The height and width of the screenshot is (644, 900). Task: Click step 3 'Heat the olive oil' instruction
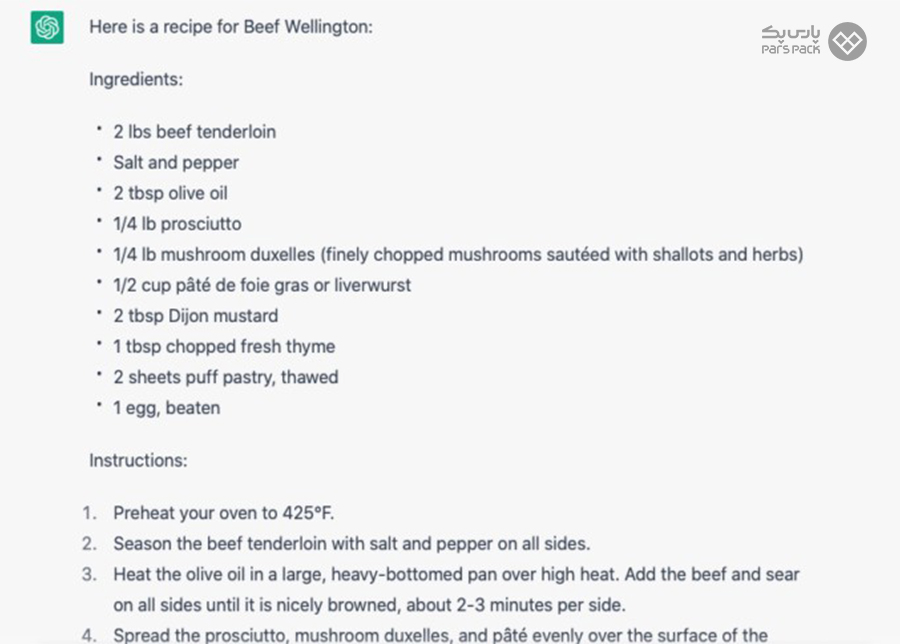[456, 589]
